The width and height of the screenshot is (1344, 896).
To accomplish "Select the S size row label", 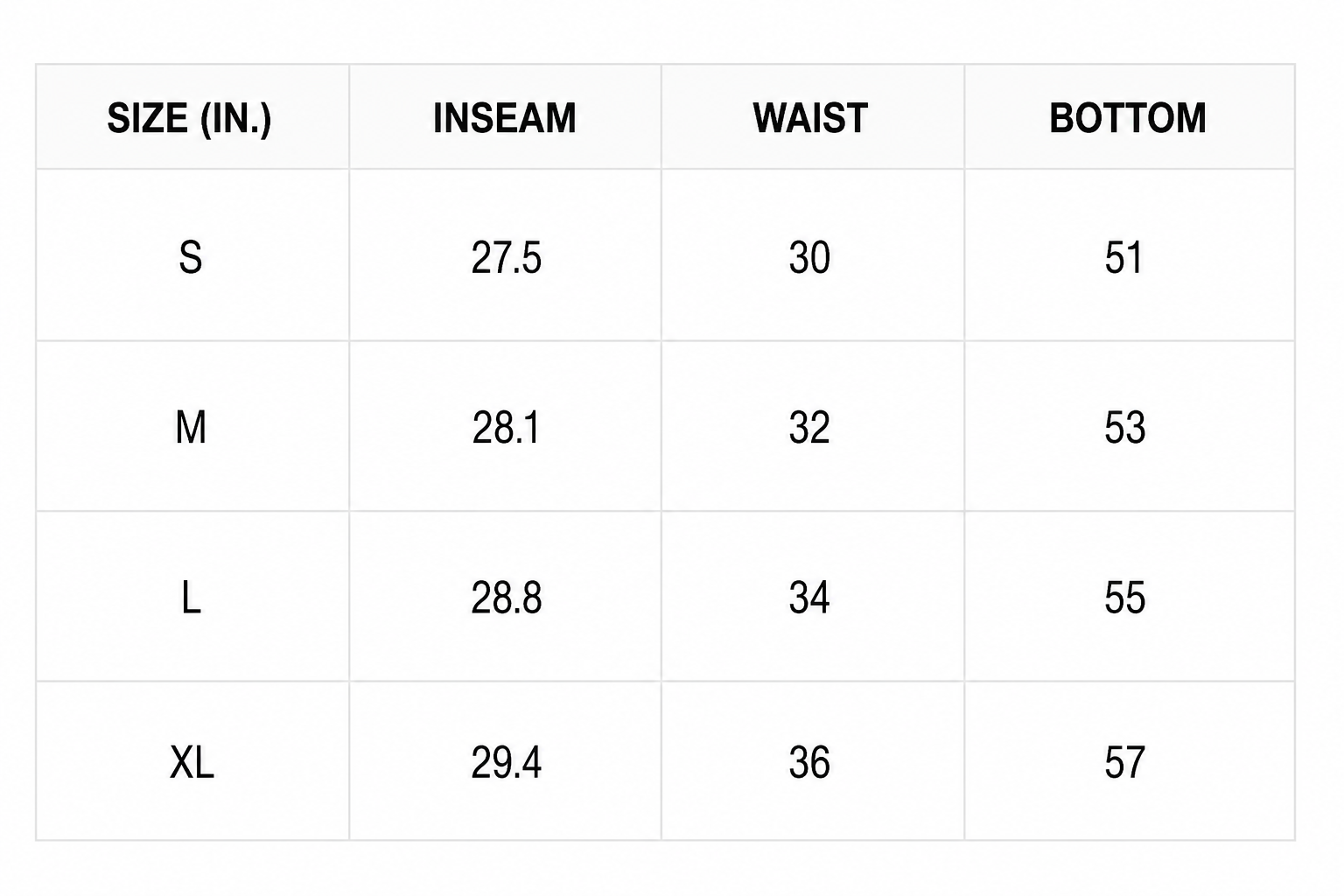I will coord(191,258).
